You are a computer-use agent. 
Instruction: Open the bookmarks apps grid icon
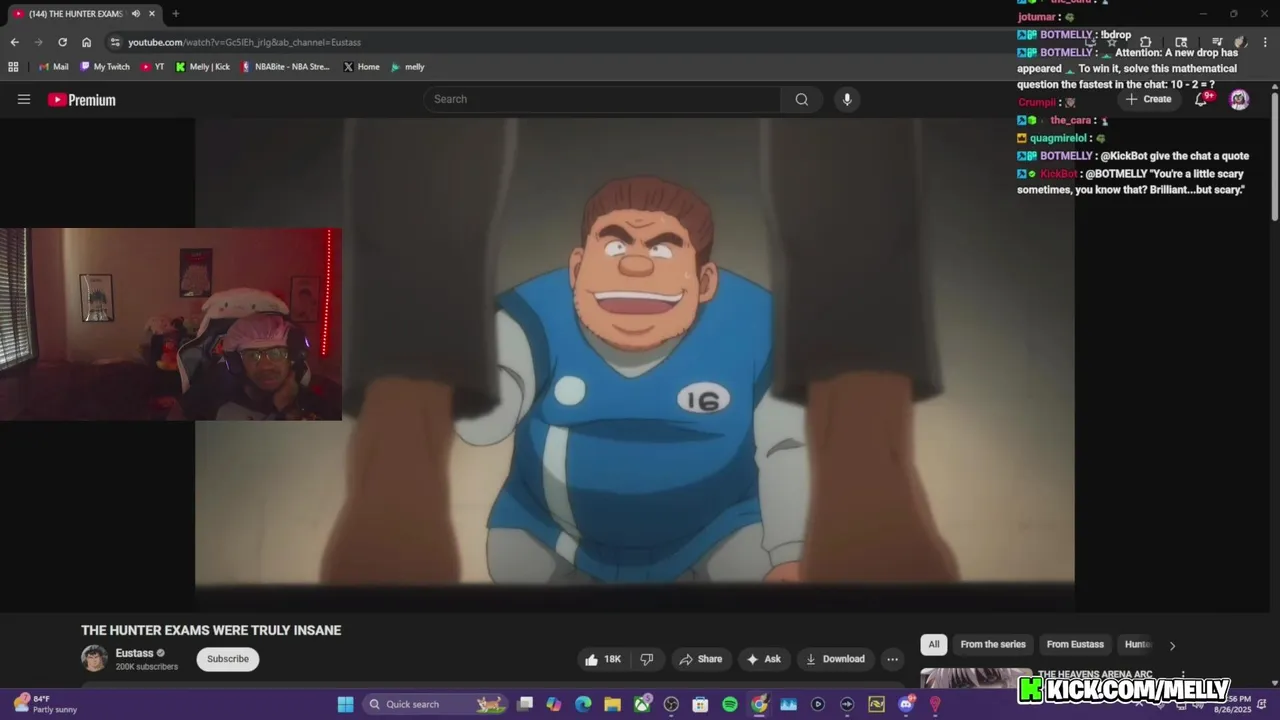point(13,67)
